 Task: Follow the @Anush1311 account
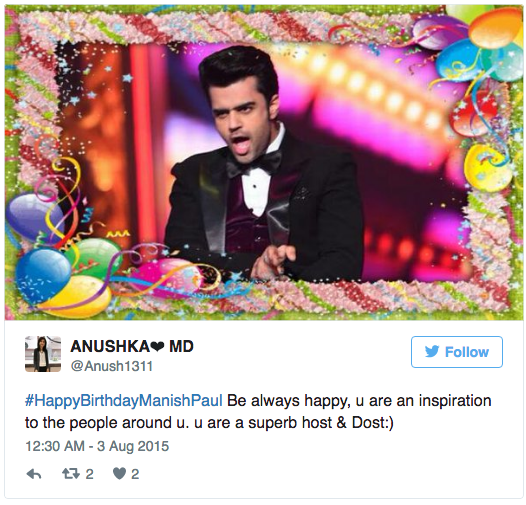click(x=457, y=352)
